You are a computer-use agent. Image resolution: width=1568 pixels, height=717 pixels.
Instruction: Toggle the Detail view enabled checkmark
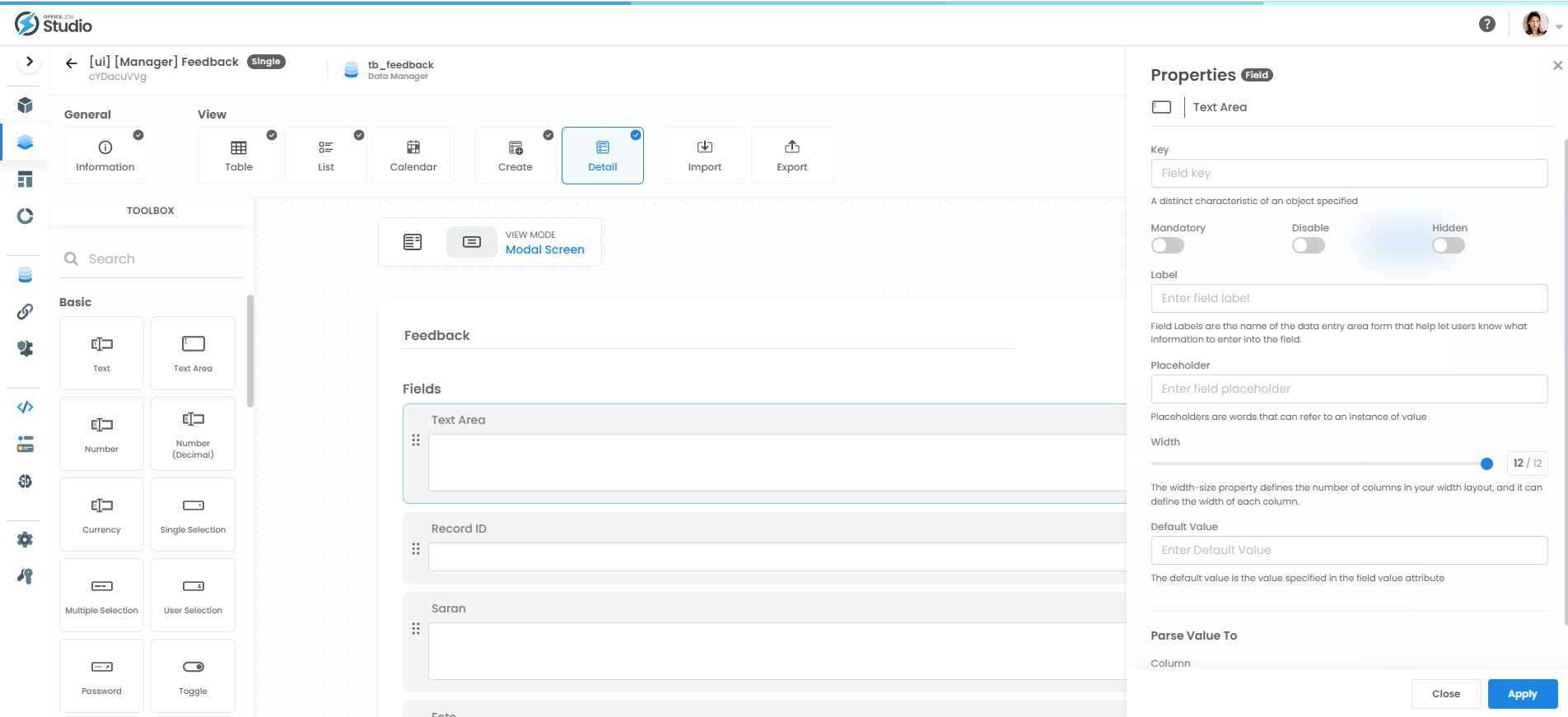click(636, 135)
